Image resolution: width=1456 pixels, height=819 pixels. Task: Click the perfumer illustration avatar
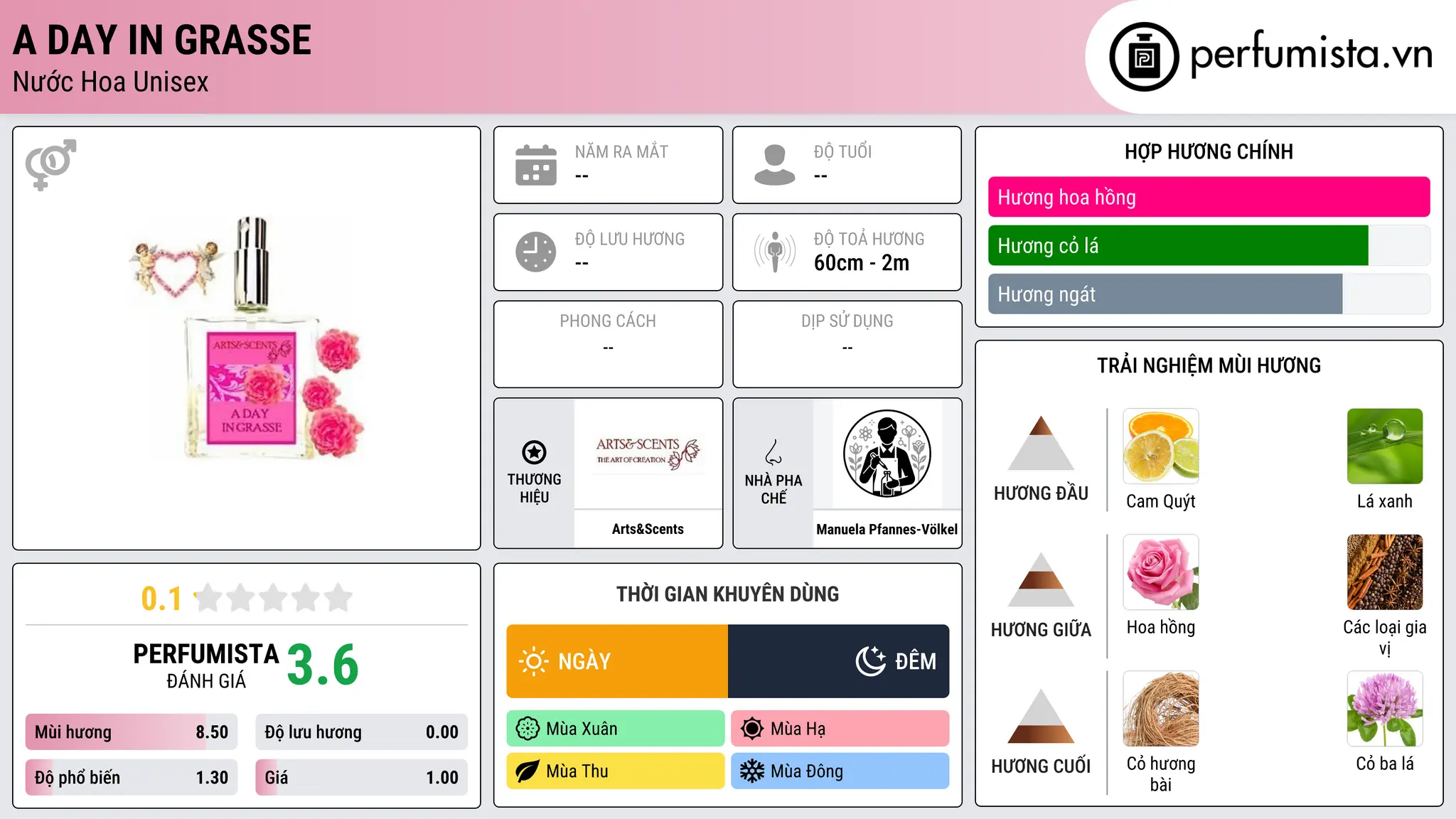tap(887, 454)
